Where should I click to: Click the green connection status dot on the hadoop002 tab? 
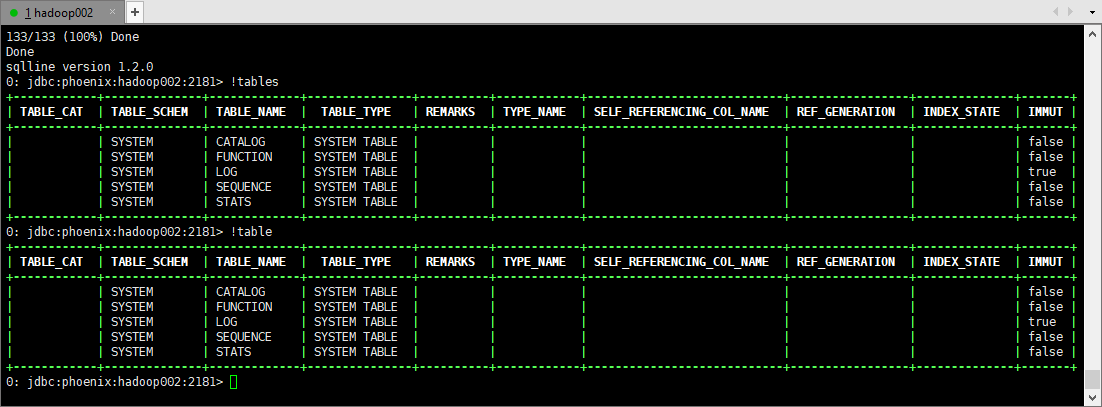[14, 13]
